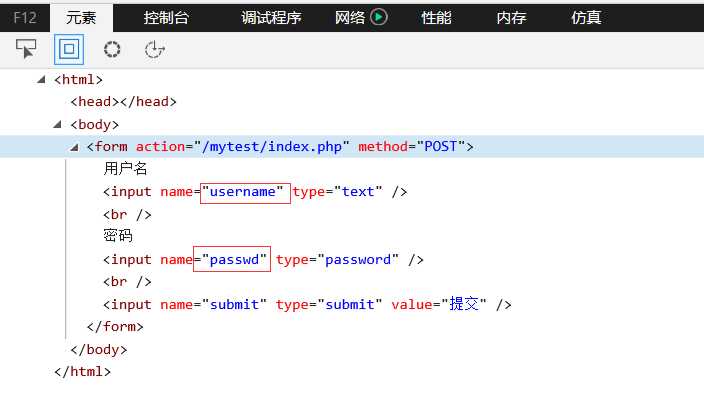Switch to the 网络 tab
This screenshot has width=704, height=415.
(x=350, y=18)
